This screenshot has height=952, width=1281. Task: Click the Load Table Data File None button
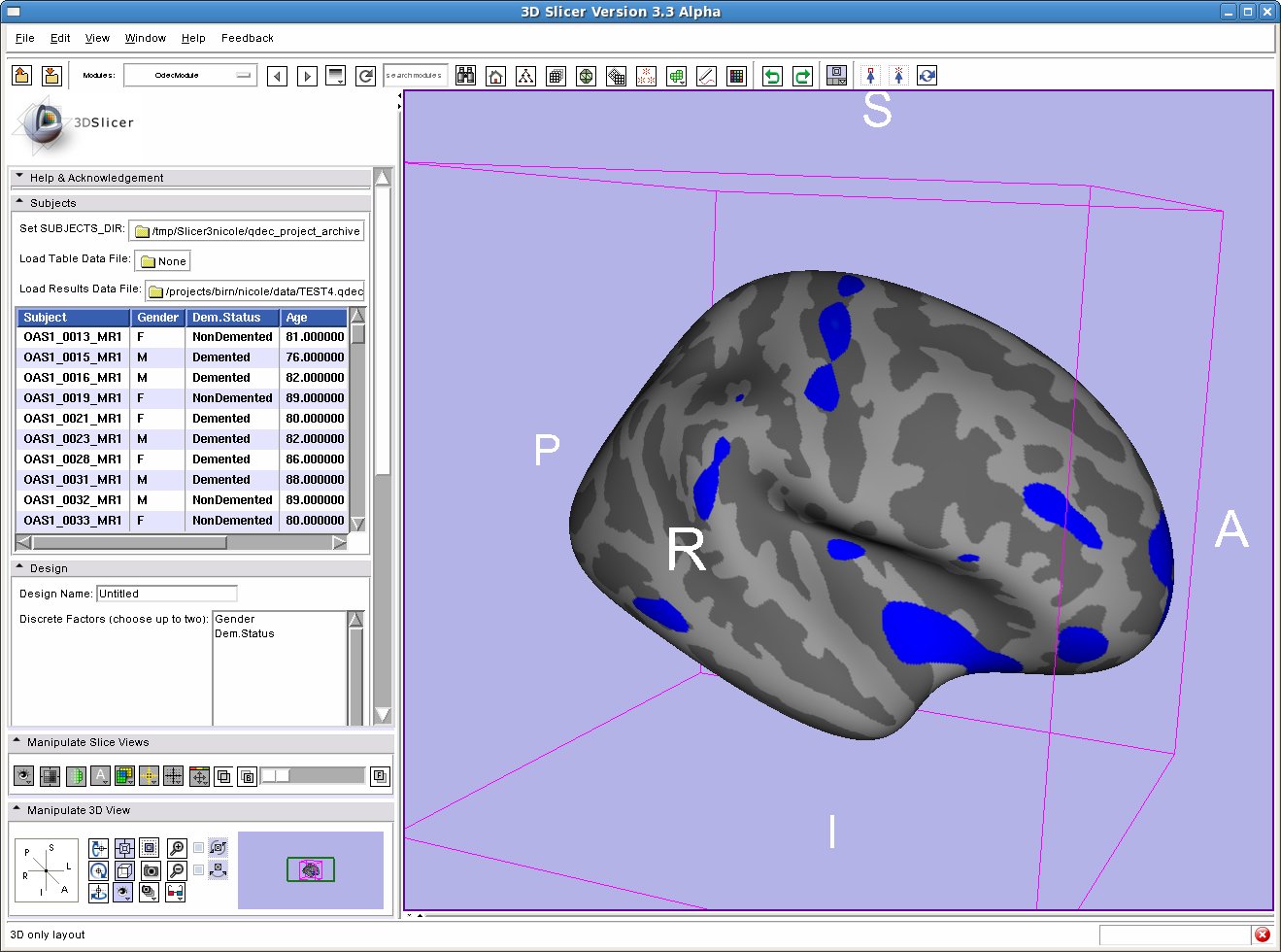(162, 261)
